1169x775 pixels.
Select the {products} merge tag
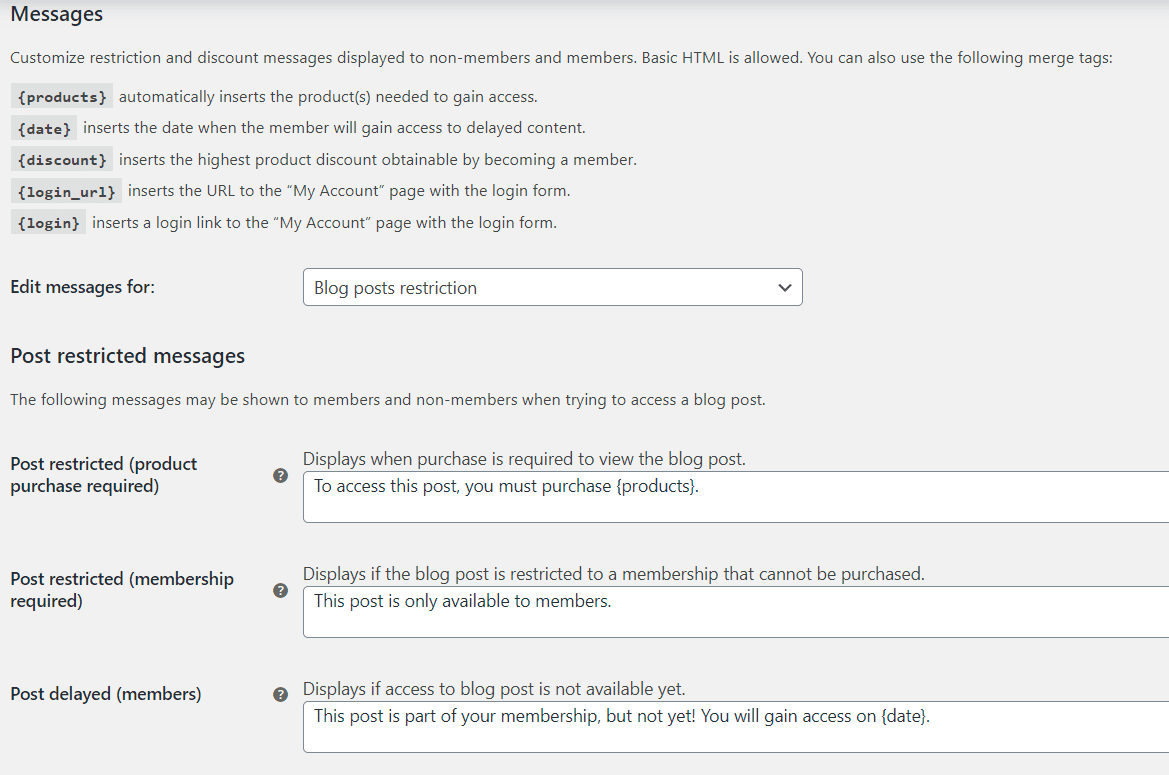click(x=61, y=96)
